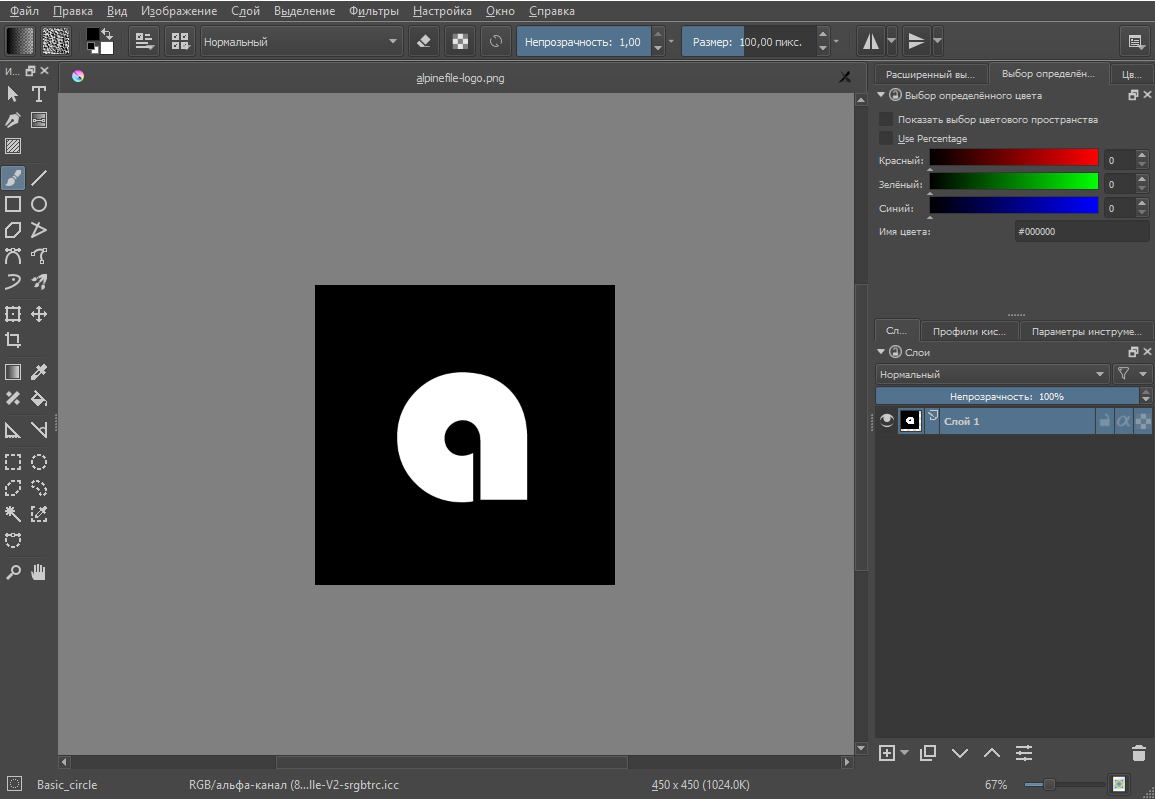Select the Contiguous Selection magic wand tool
This screenshot has width=1155, height=799.
pyautogui.click(x=13, y=514)
